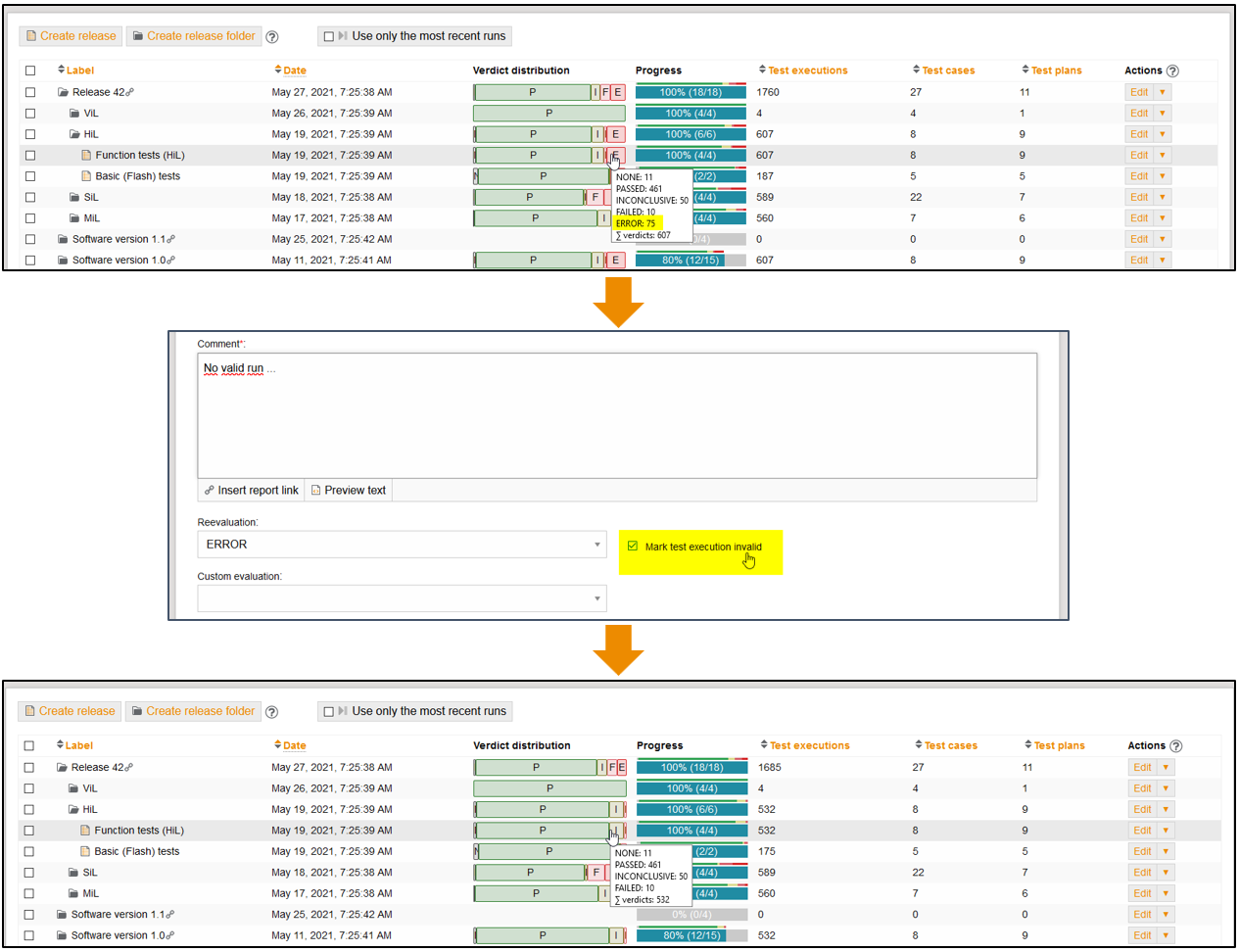Click the Create release folder button in bottom panel

[x=193, y=711]
